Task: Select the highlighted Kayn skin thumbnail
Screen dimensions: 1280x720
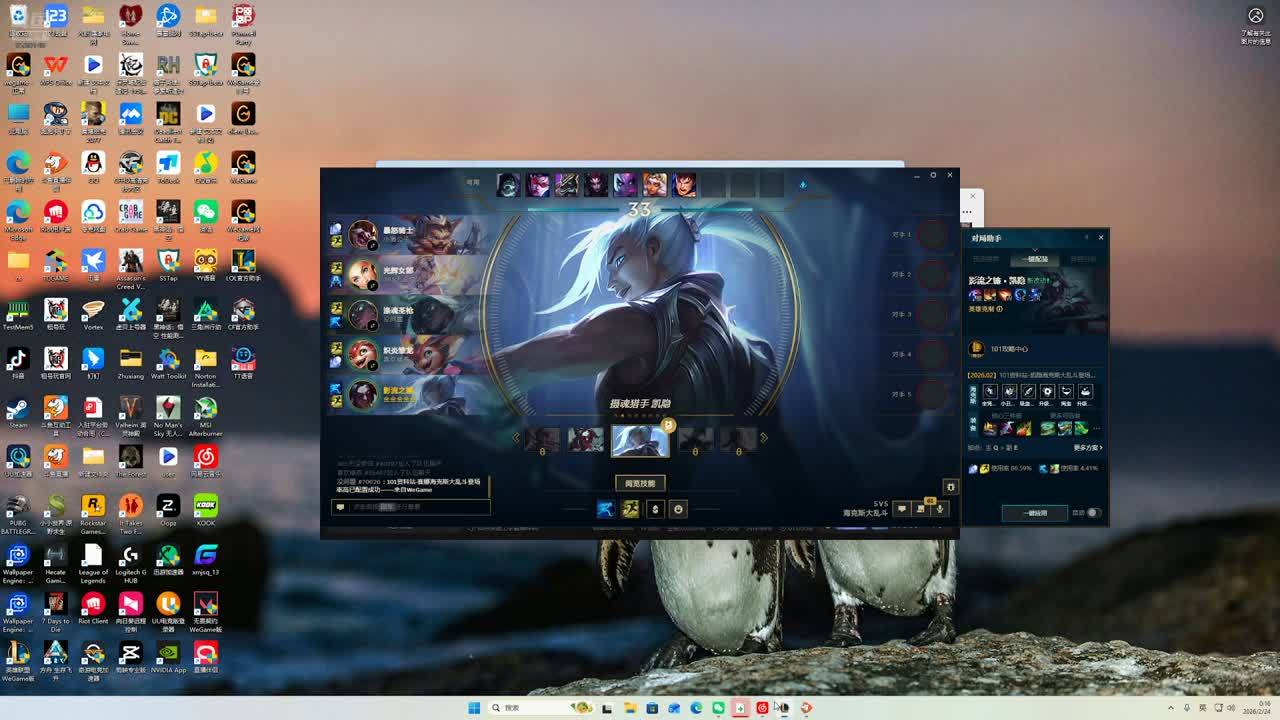Action: [x=640, y=440]
